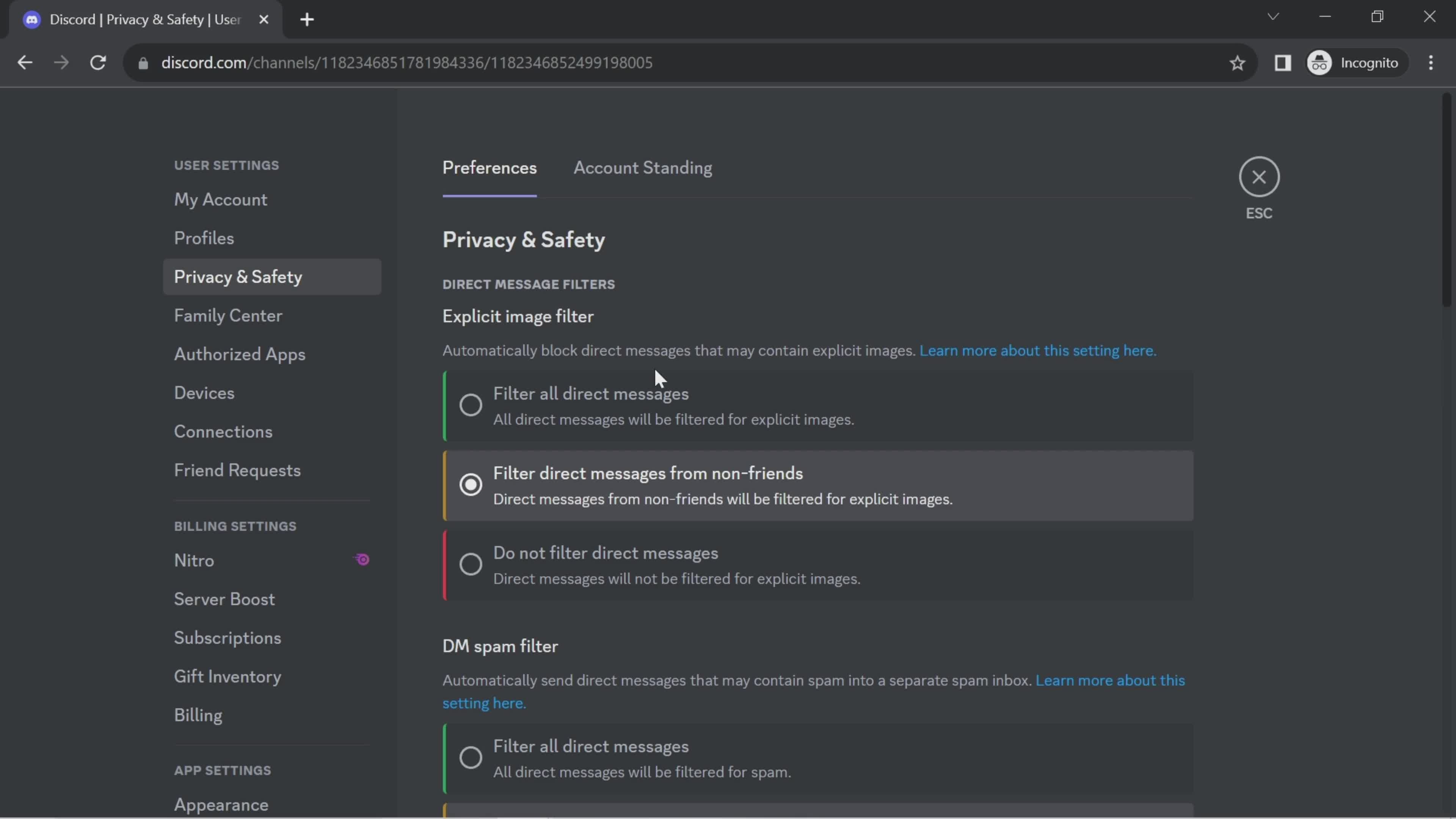Viewport: 1456px width, 819px height.
Task: Switch to Preferences tab
Action: (489, 167)
